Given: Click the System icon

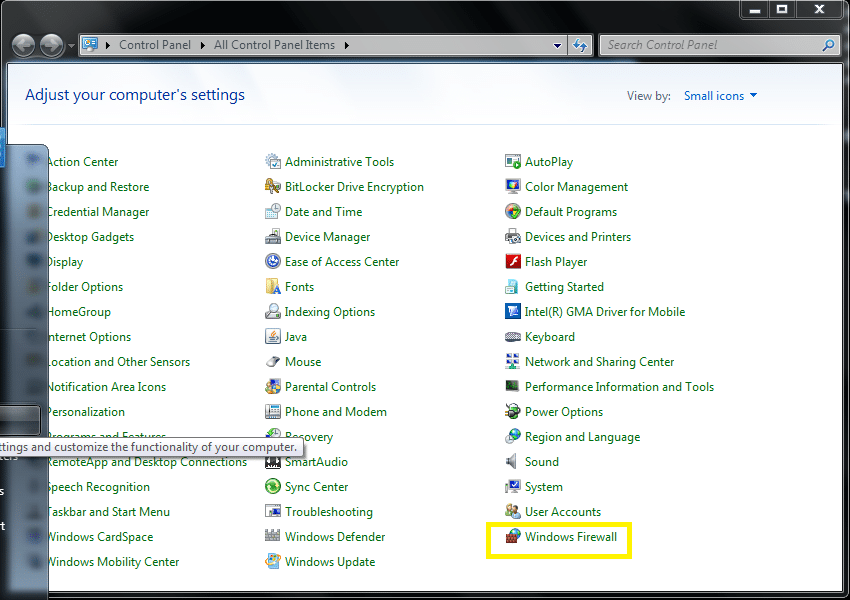Looking at the screenshot, I should 513,486.
